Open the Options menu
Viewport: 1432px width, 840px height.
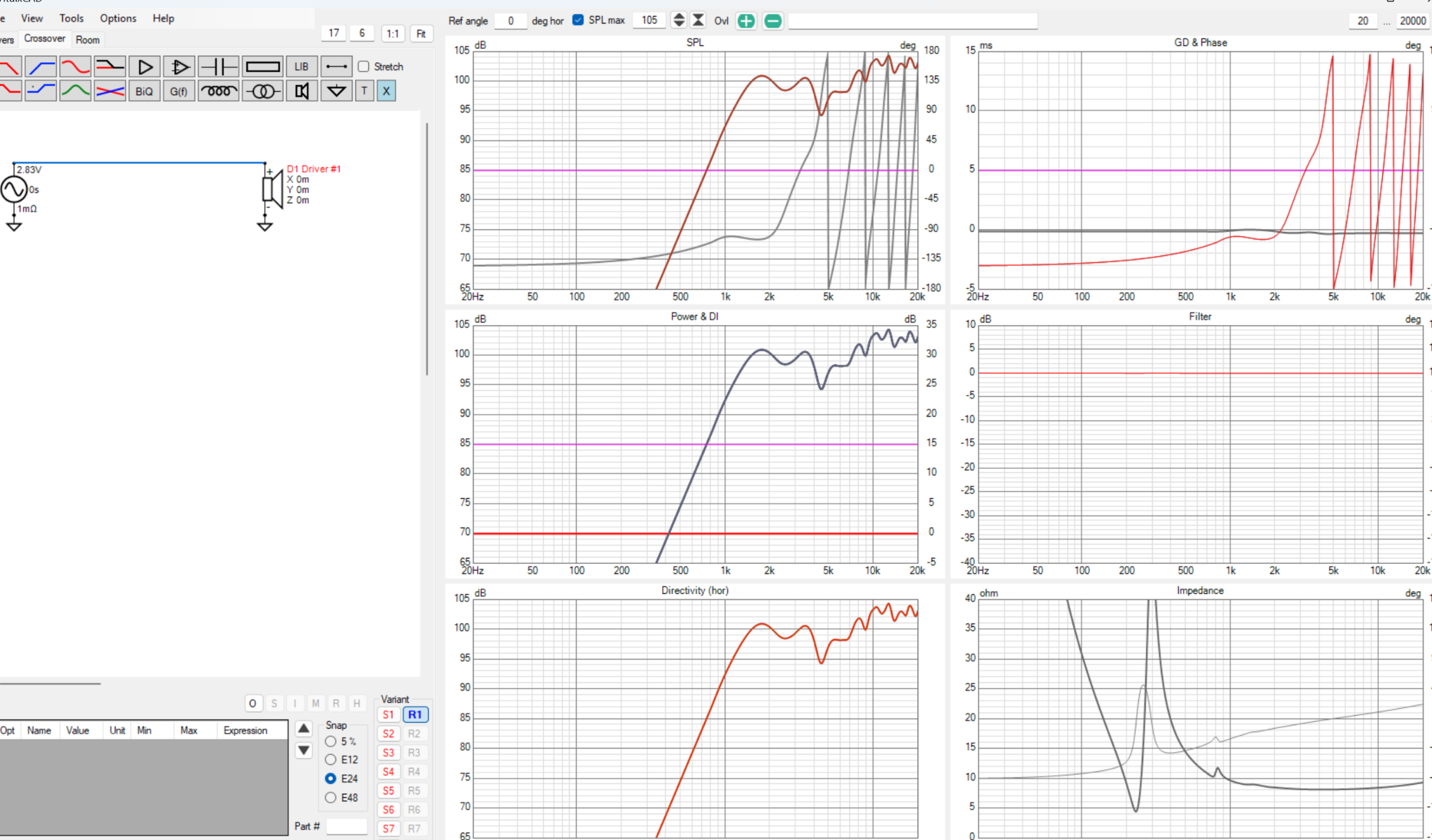[x=118, y=18]
